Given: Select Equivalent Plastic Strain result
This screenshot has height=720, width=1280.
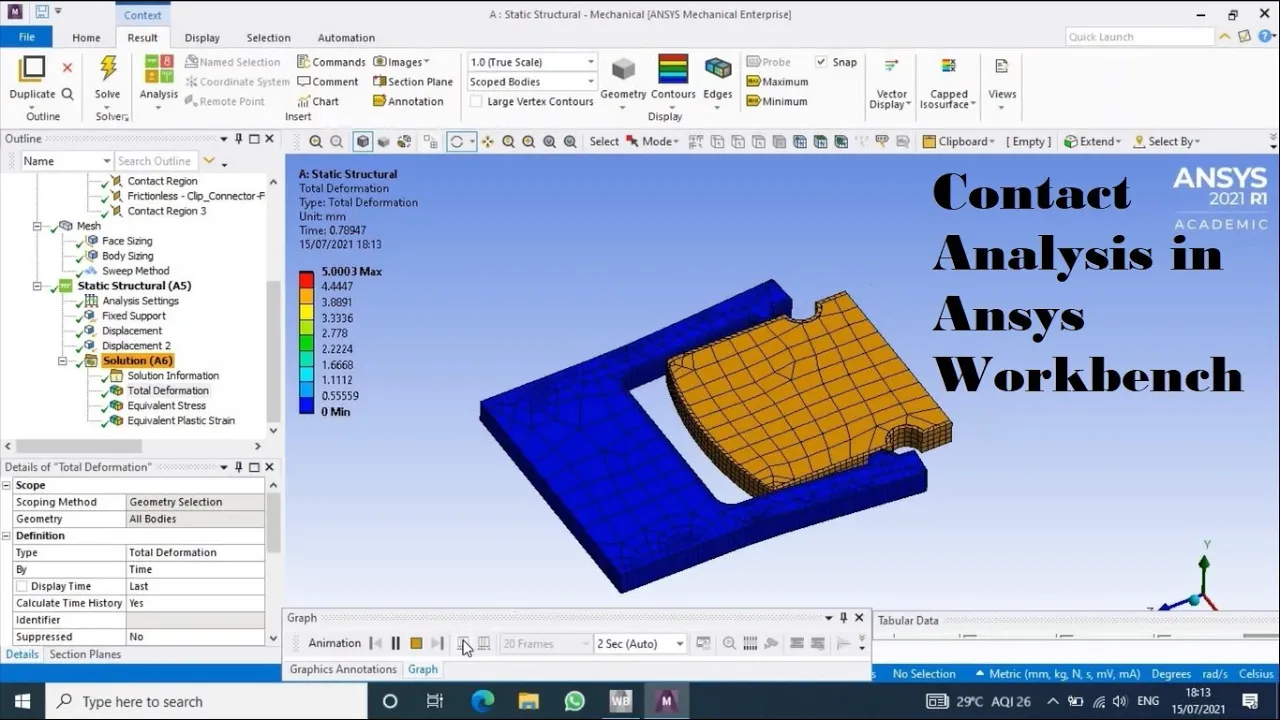Looking at the screenshot, I should click(x=180, y=421).
